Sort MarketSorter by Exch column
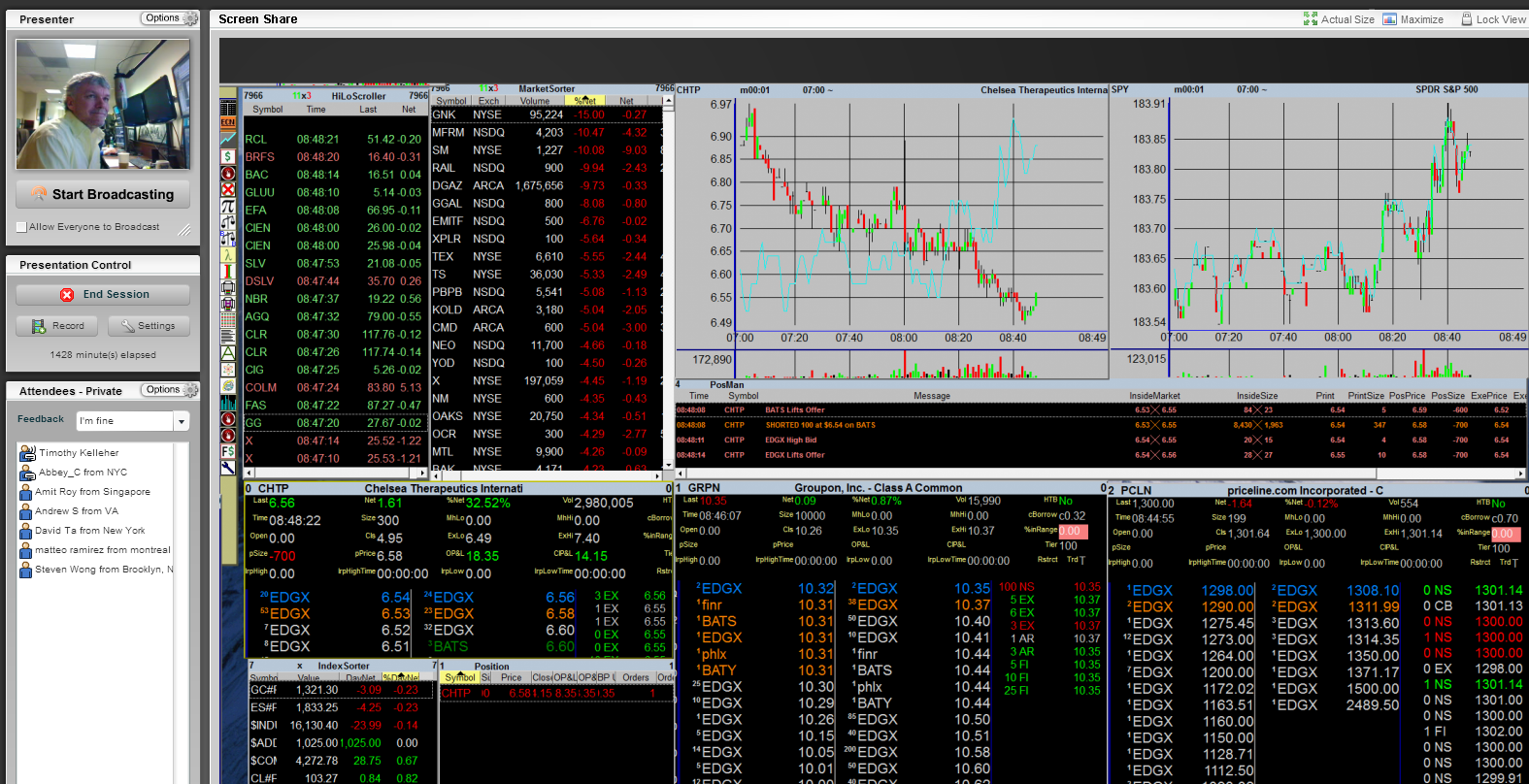The height and width of the screenshot is (784, 1529). 488,101
